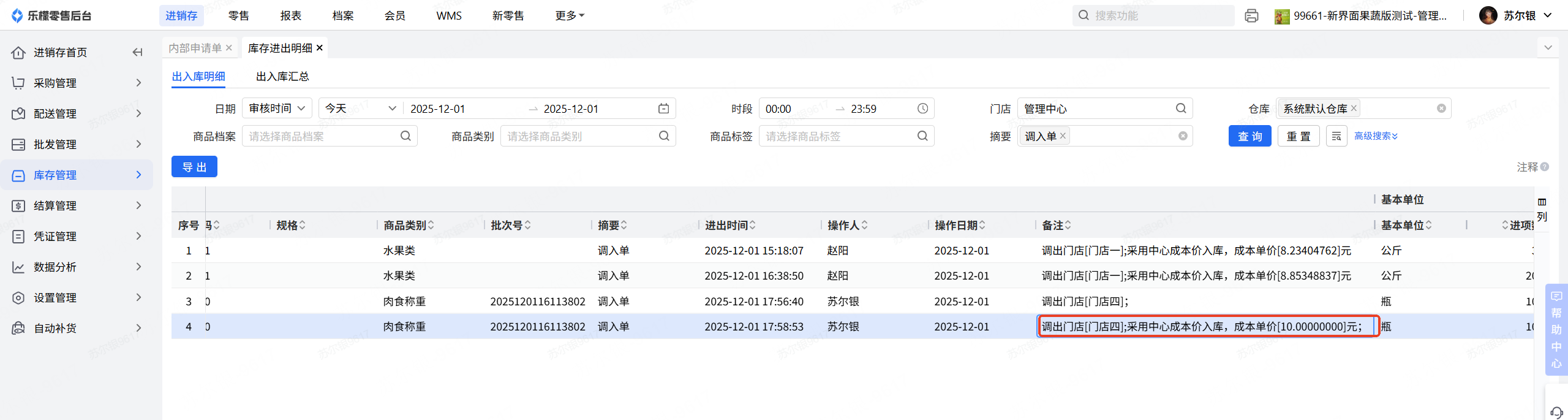Click the calendar icon in date range
This screenshot has width=1568, height=420.
(x=663, y=109)
